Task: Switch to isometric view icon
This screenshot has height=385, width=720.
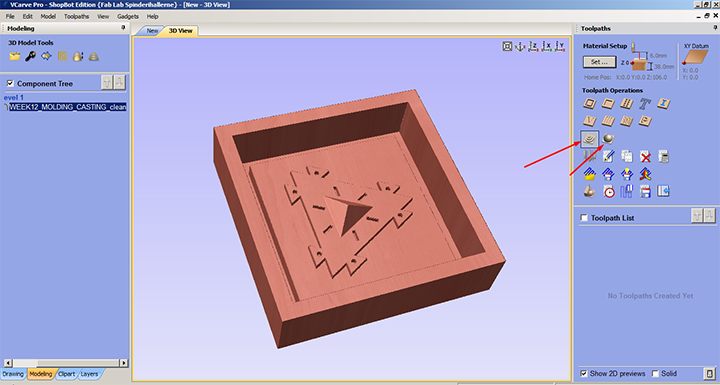Action: [x=520, y=46]
